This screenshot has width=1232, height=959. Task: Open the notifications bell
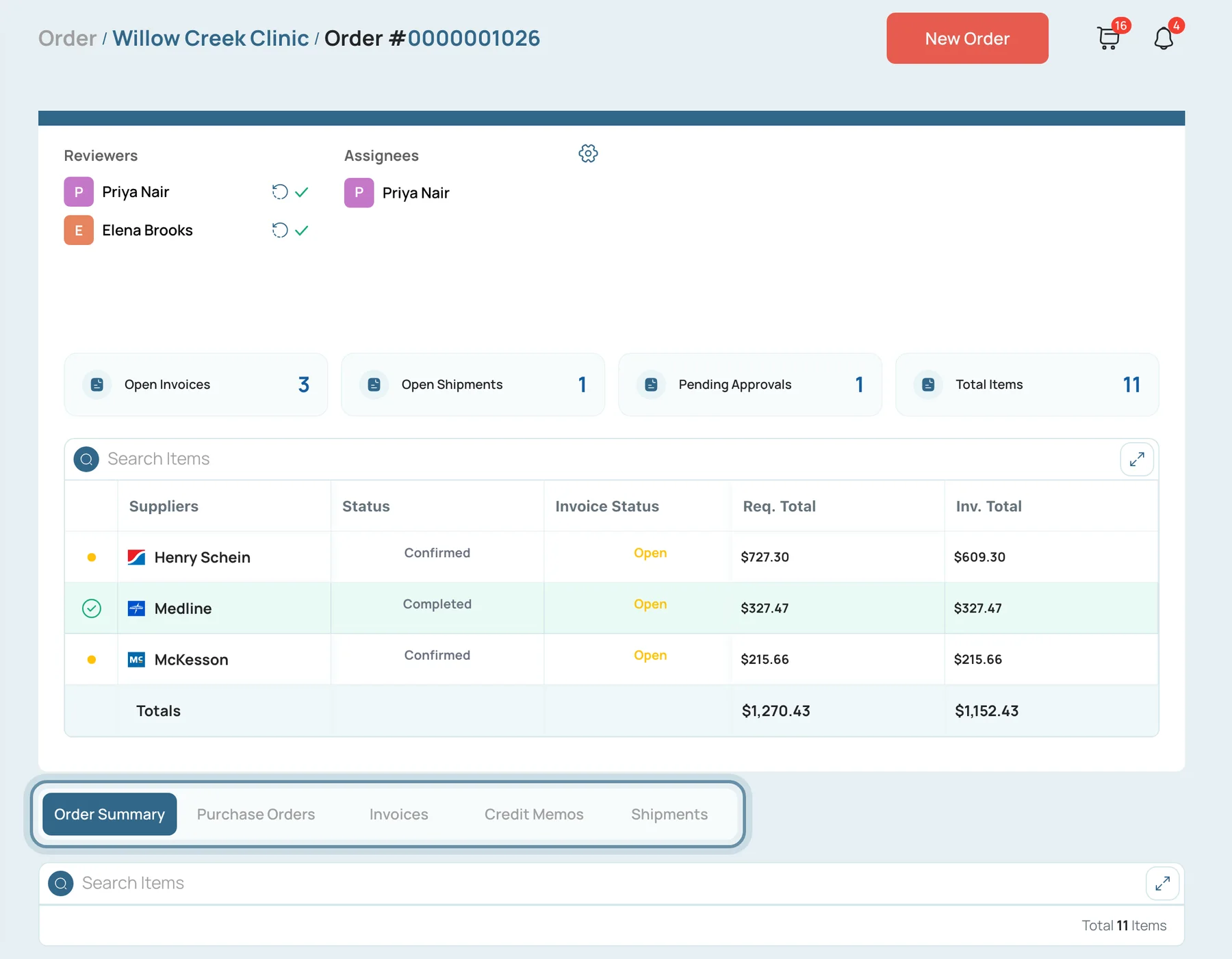tap(1164, 38)
